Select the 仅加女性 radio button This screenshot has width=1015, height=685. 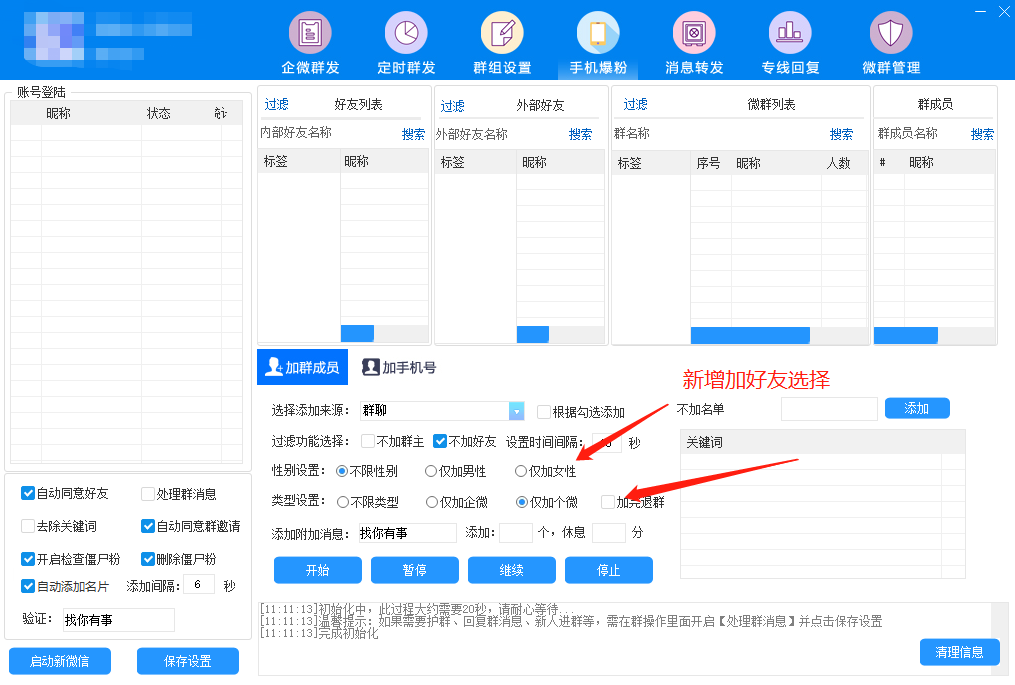click(x=521, y=471)
